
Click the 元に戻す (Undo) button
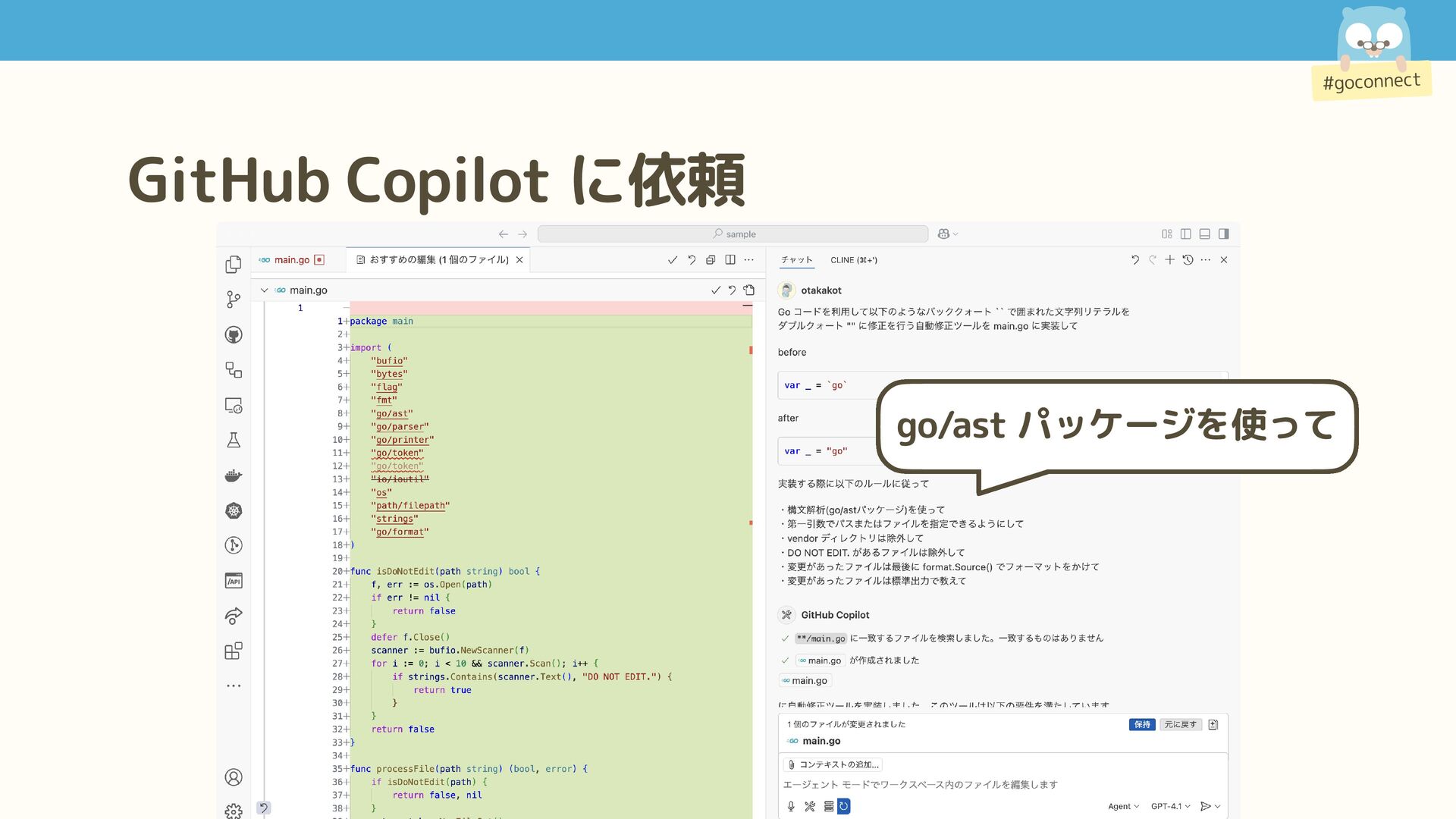pyautogui.click(x=1180, y=724)
